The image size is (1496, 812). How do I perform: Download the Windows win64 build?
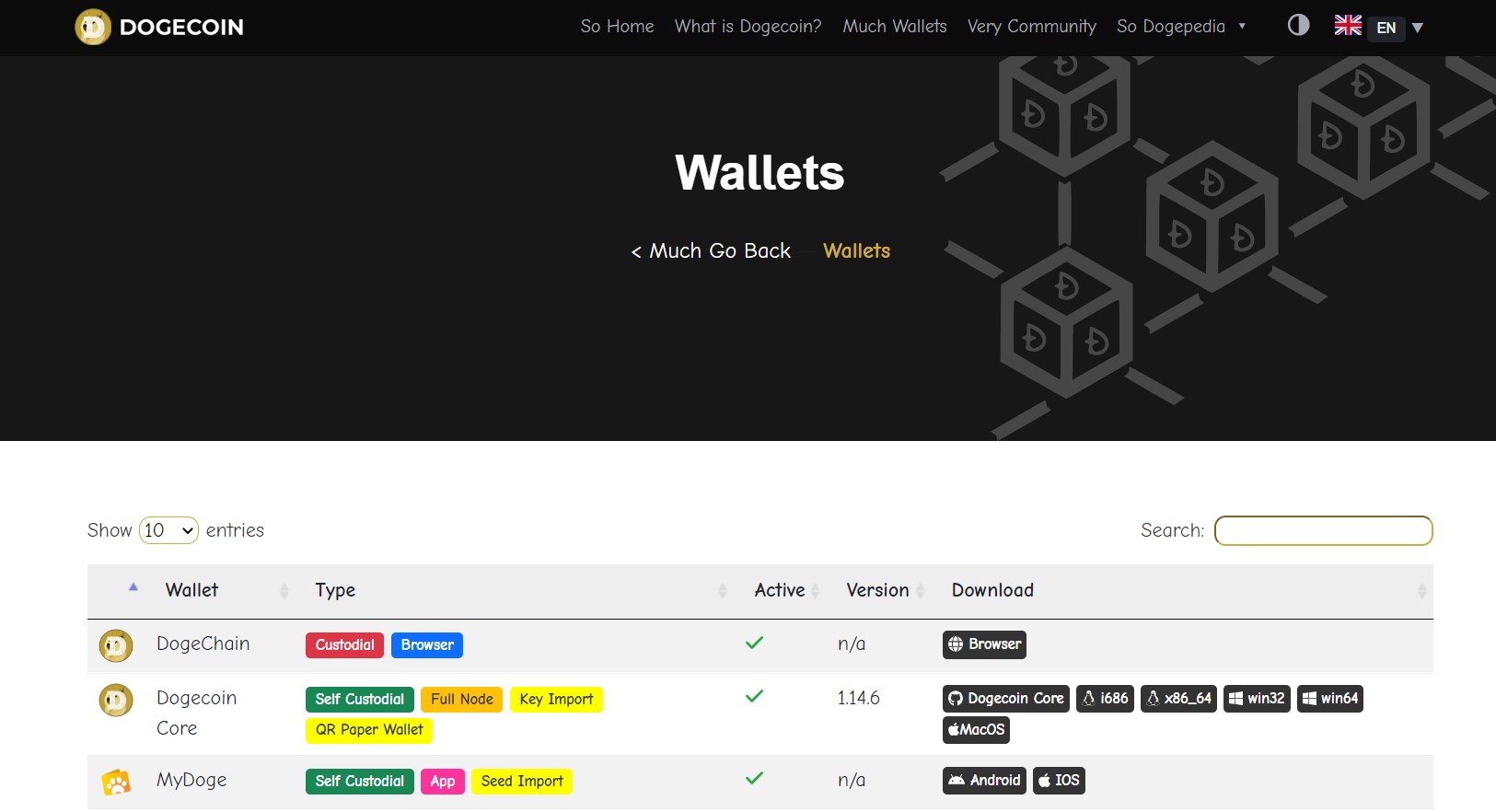(1330, 699)
